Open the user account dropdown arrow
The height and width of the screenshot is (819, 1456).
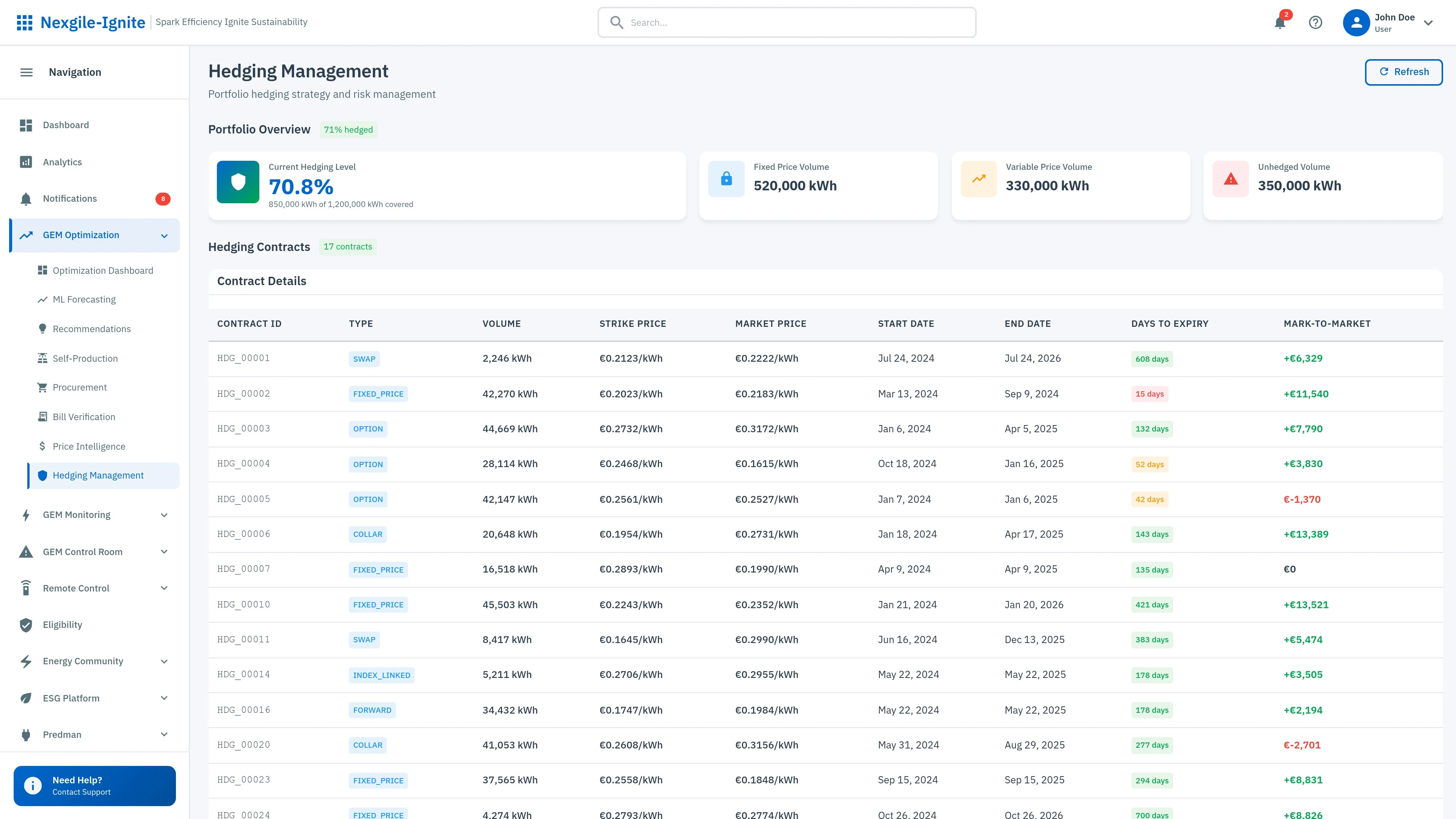tap(1428, 23)
